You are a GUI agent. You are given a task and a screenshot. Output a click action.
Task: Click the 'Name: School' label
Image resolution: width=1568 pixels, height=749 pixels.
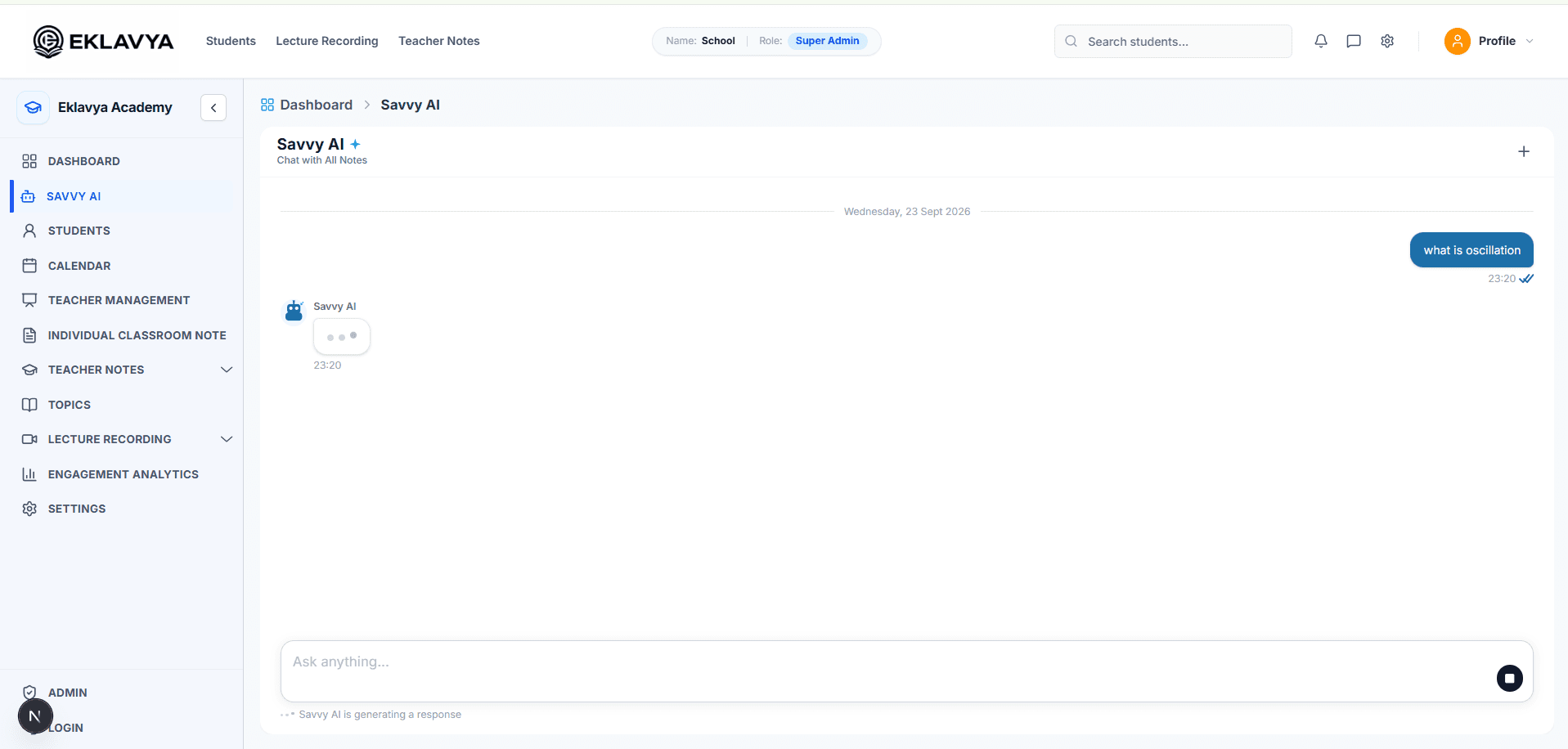(x=700, y=41)
